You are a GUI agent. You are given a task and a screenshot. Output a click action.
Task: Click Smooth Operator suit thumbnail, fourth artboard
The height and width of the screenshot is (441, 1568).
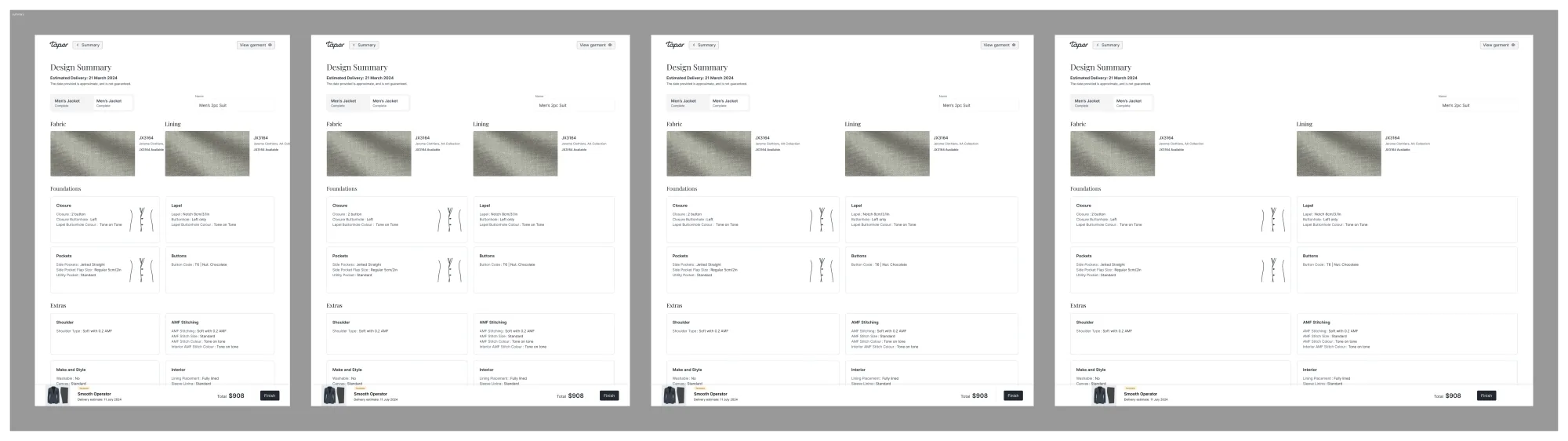[x=1105, y=395]
